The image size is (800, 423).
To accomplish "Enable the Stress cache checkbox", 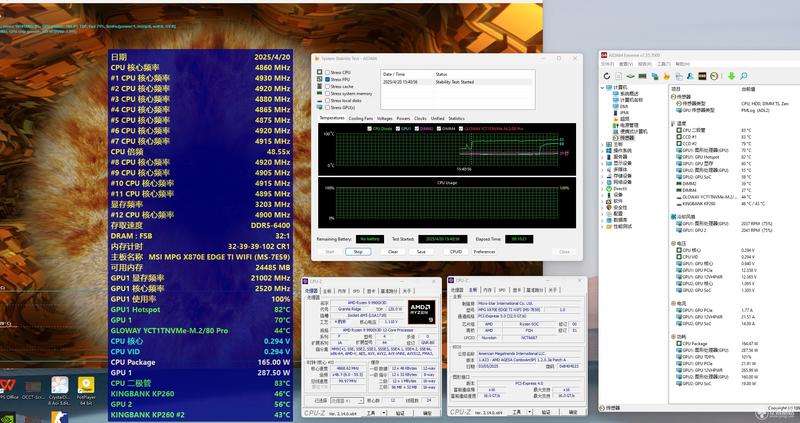I will click(327, 87).
